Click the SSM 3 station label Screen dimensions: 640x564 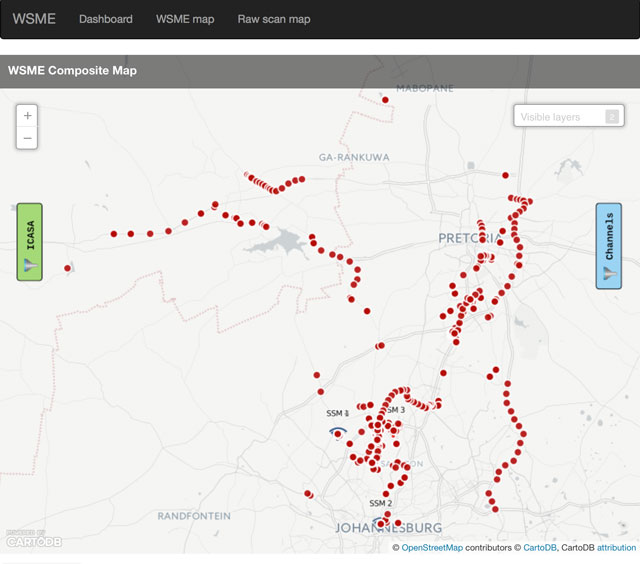click(395, 410)
